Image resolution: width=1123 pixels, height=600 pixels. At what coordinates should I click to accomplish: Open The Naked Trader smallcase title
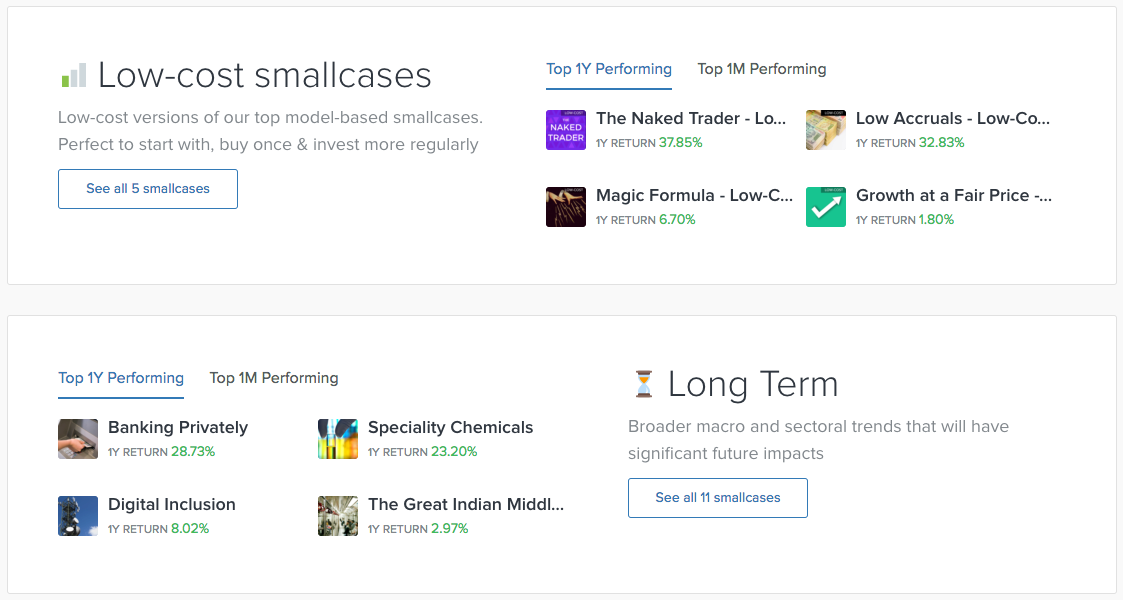(x=691, y=118)
